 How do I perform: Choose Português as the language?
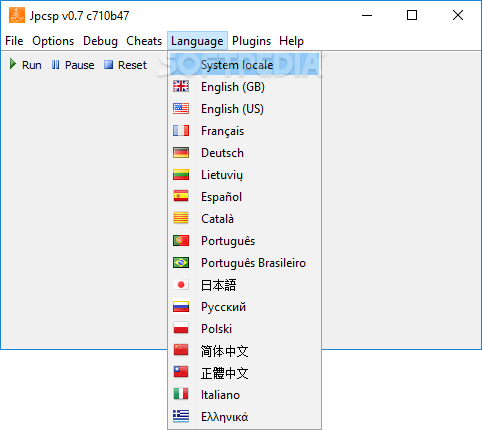click(244, 241)
